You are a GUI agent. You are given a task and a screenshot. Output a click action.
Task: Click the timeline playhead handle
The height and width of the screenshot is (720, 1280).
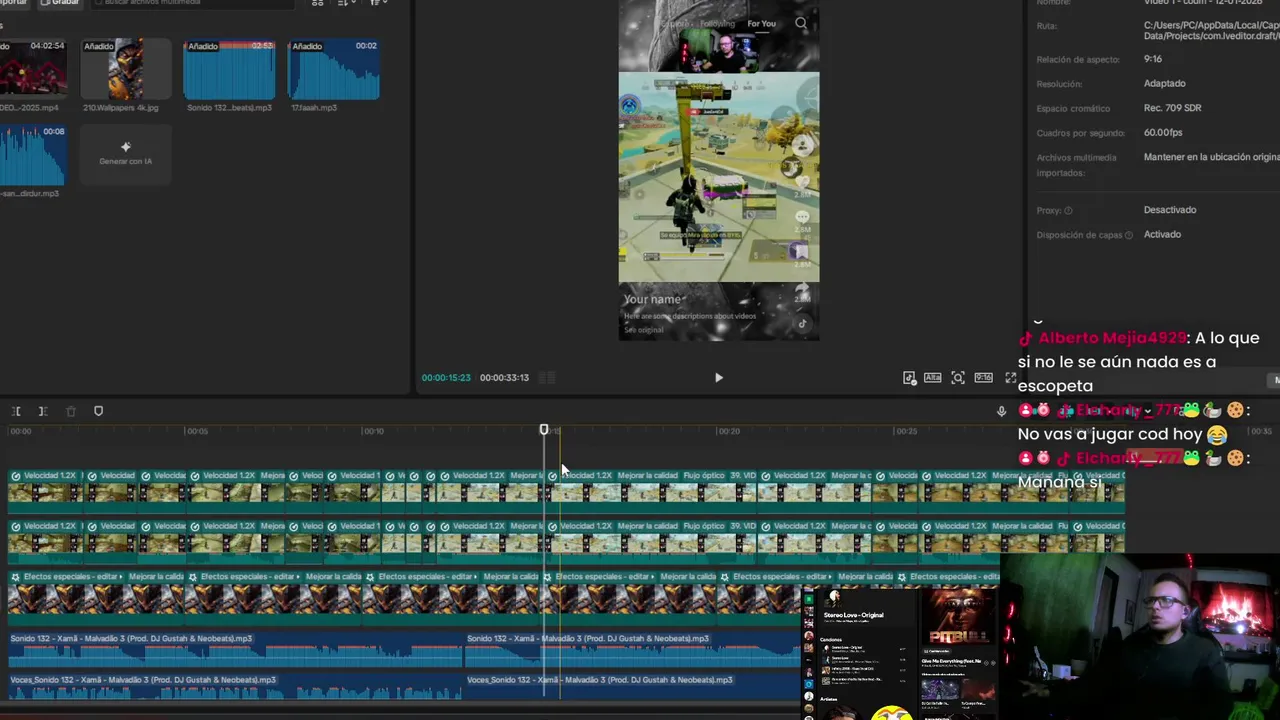pyautogui.click(x=544, y=430)
